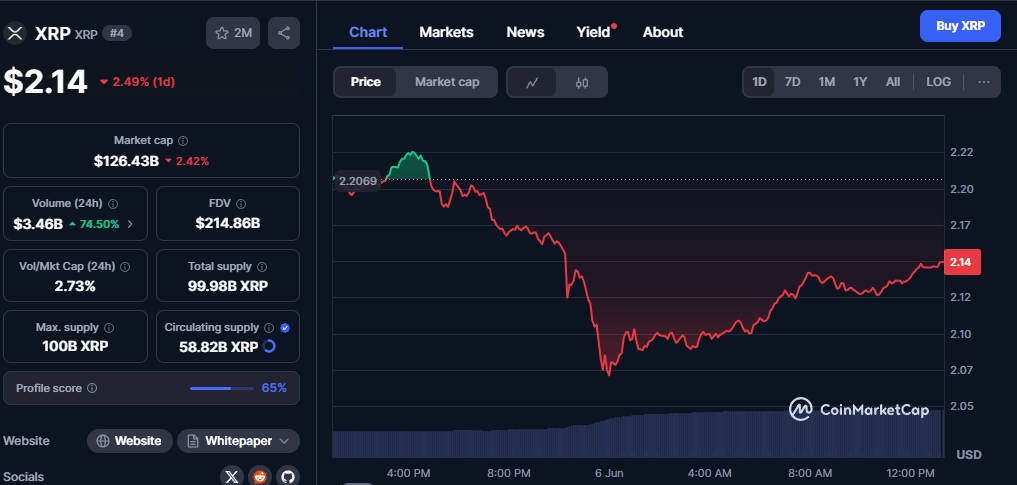Open the Chart tab
Image resolution: width=1017 pixels, height=485 pixels.
click(x=368, y=32)
